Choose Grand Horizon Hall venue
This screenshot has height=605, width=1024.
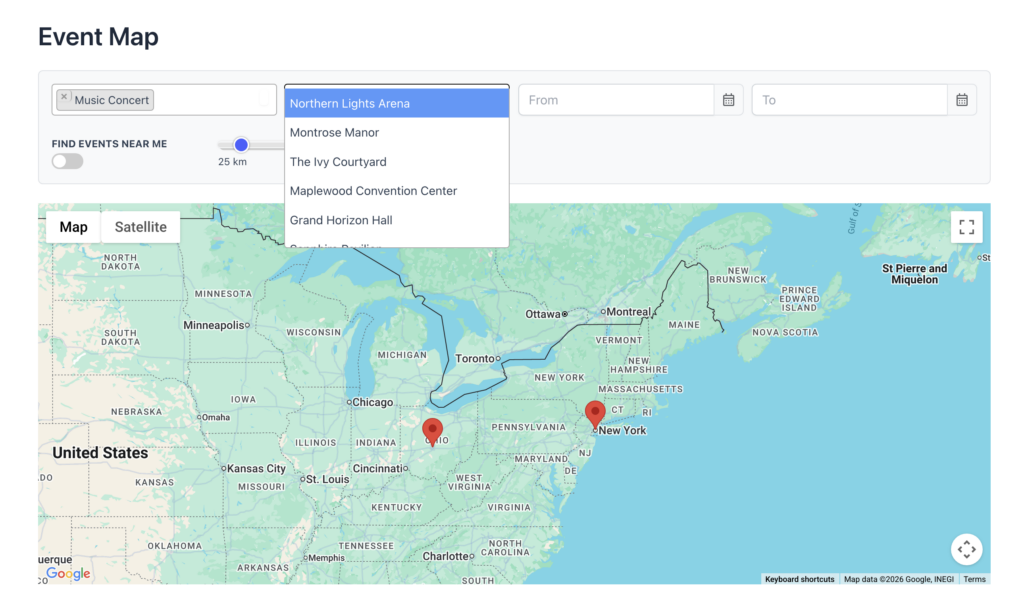[396, 220]
